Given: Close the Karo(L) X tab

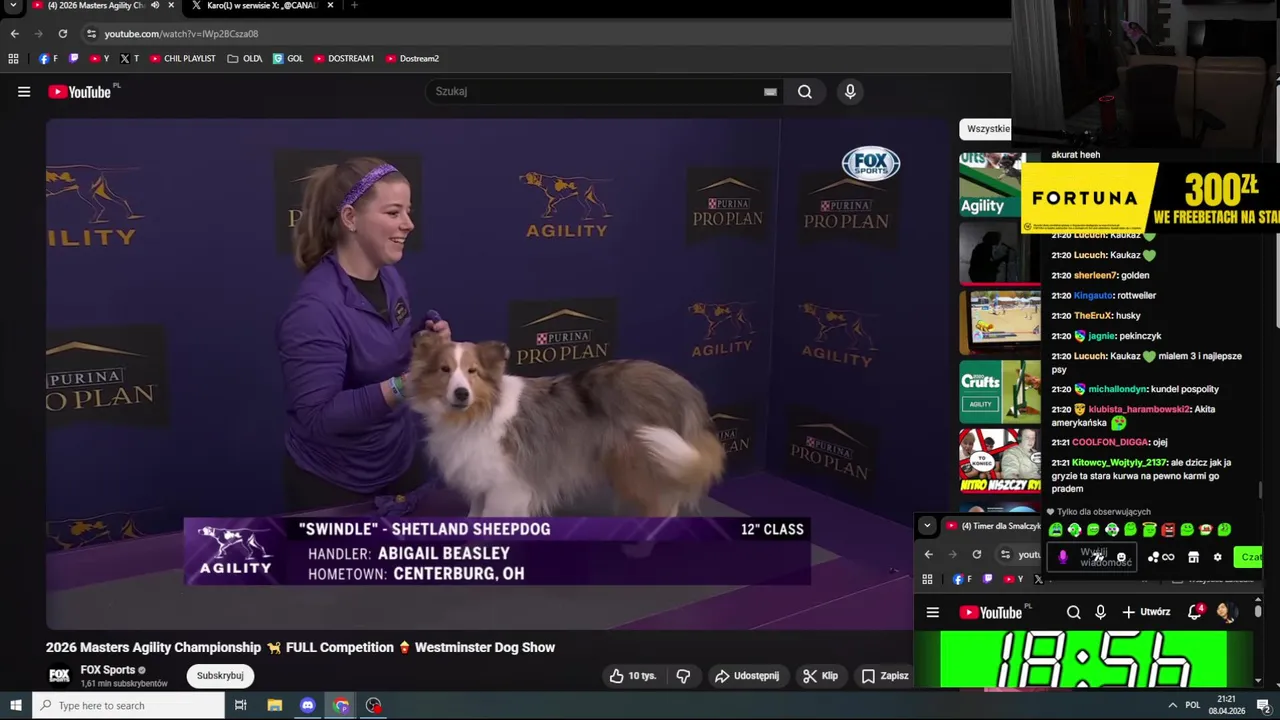Looking at the screenshot, I should [330, 5].
